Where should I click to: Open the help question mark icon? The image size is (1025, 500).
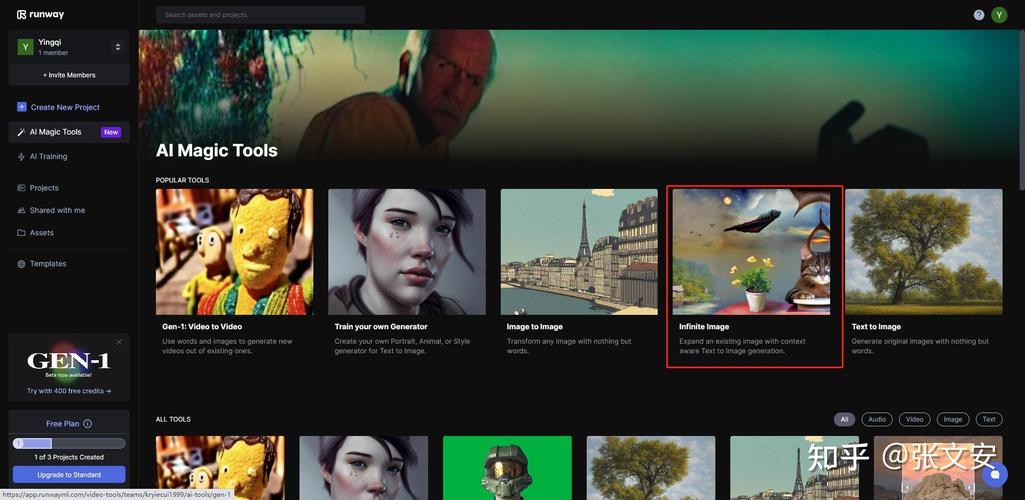pos(979,15)
